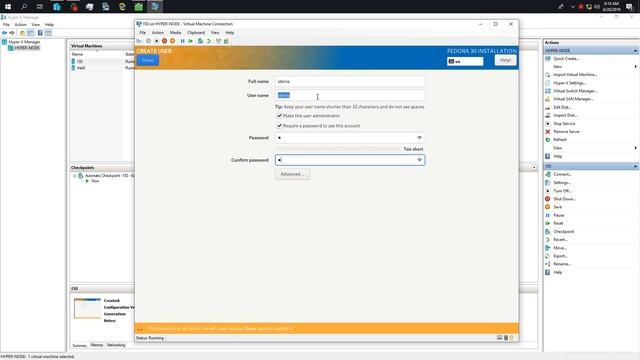Image resolution: width=640 pixels, height=360 pixels.
Task: Open Hyper-V Settings... action
Action: coord(570,83)
